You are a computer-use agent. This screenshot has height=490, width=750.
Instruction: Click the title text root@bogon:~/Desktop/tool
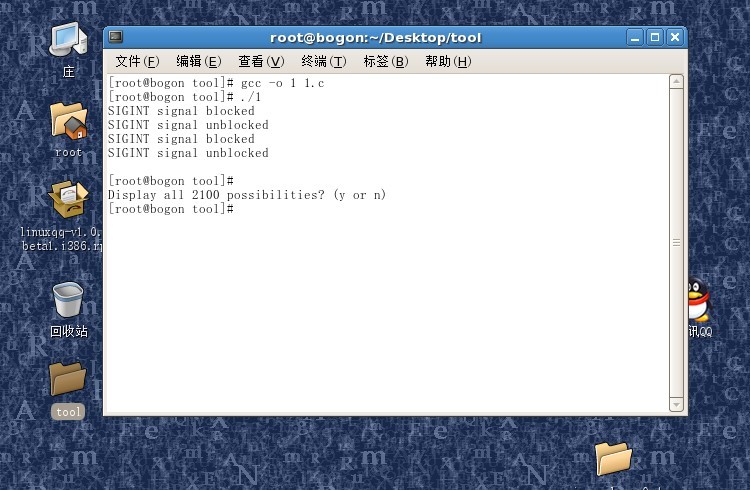point(375,38)
